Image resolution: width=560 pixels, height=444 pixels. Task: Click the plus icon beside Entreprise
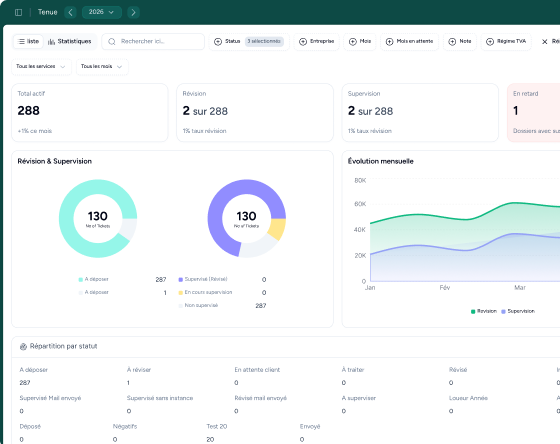tap(303, 42)
